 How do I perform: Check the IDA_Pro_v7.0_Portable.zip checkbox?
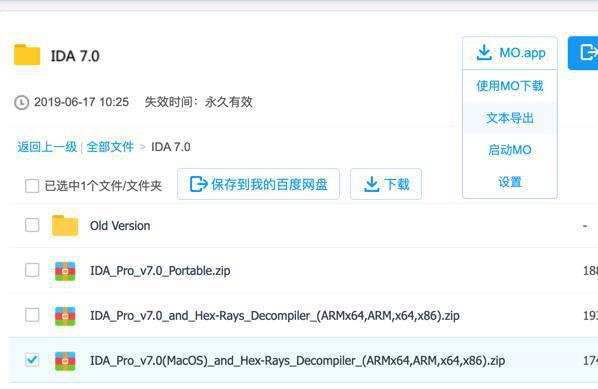32,270
